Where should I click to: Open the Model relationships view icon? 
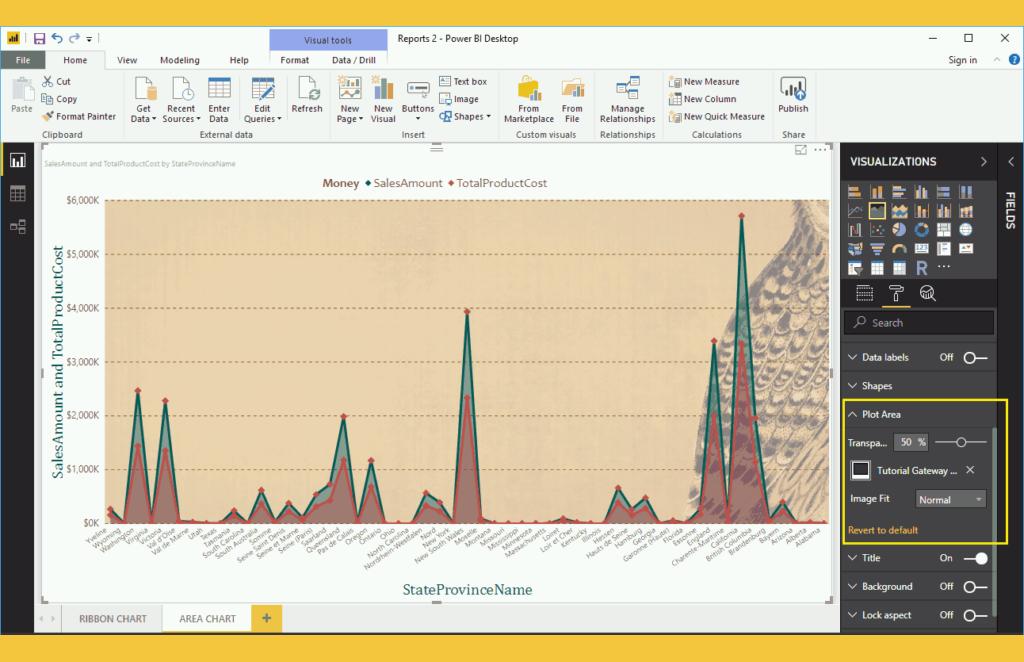click(18, 227)
